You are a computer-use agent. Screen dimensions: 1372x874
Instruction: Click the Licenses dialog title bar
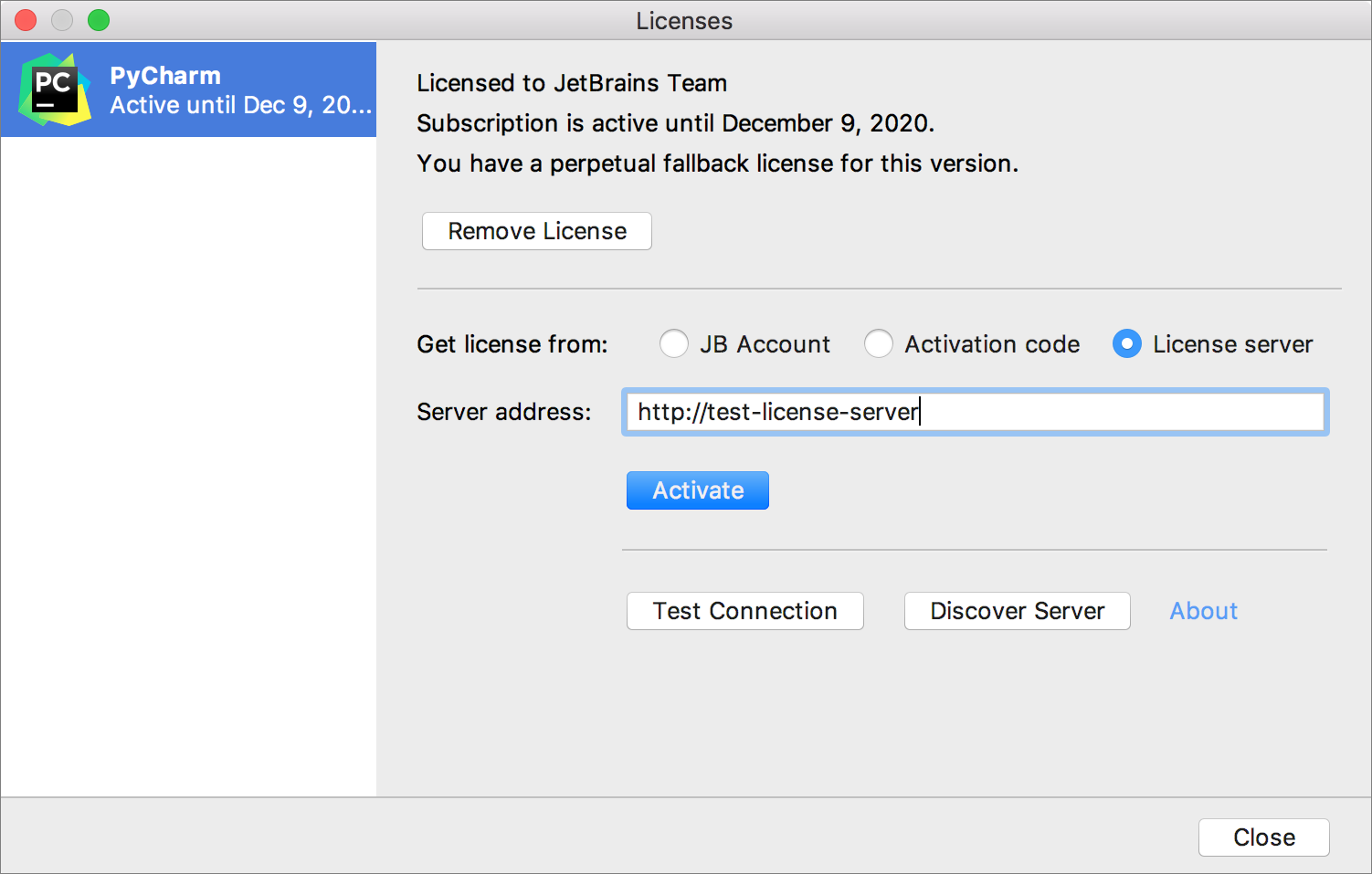(x=684, y=20)
